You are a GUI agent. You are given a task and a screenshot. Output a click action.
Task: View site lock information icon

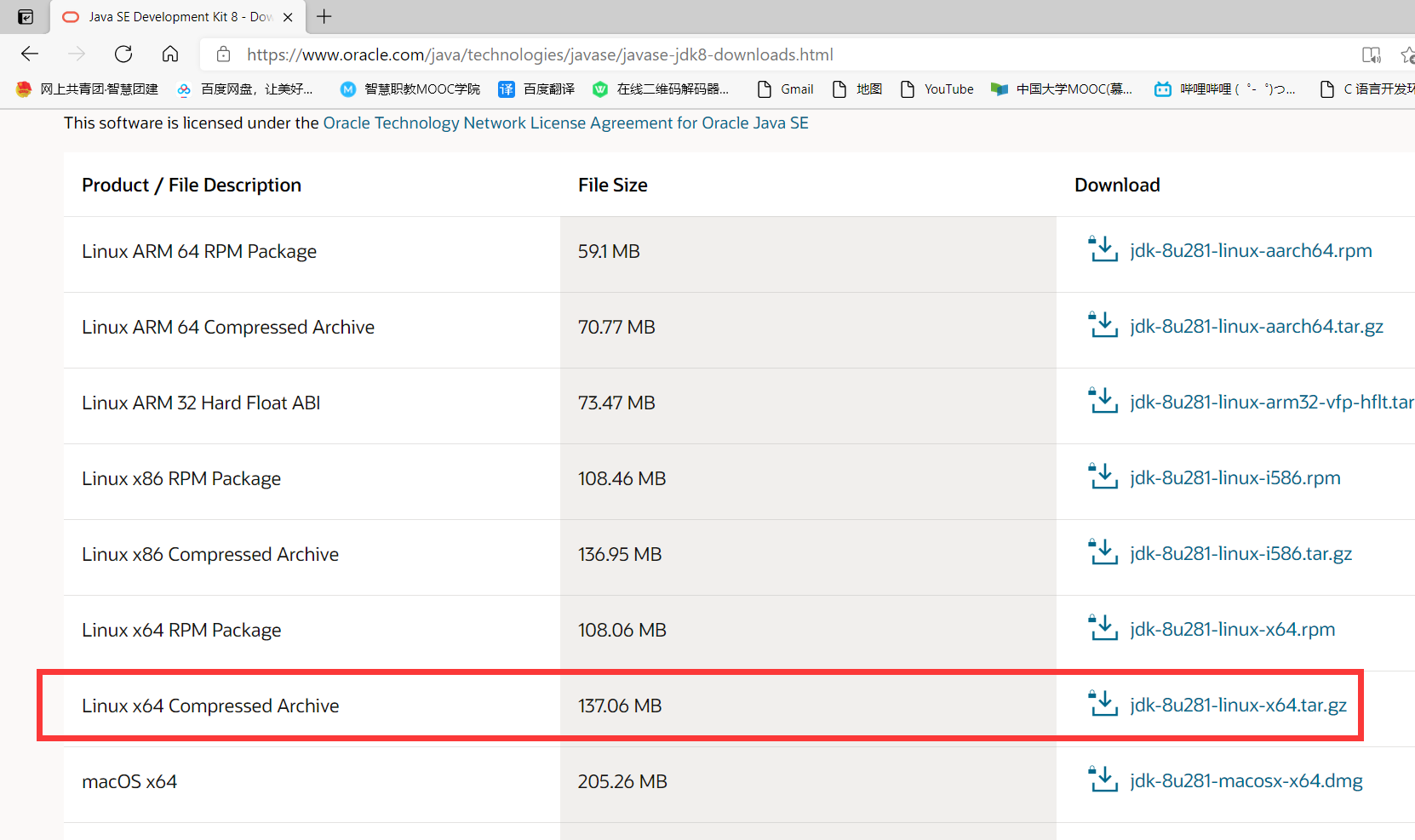point(224,54)
